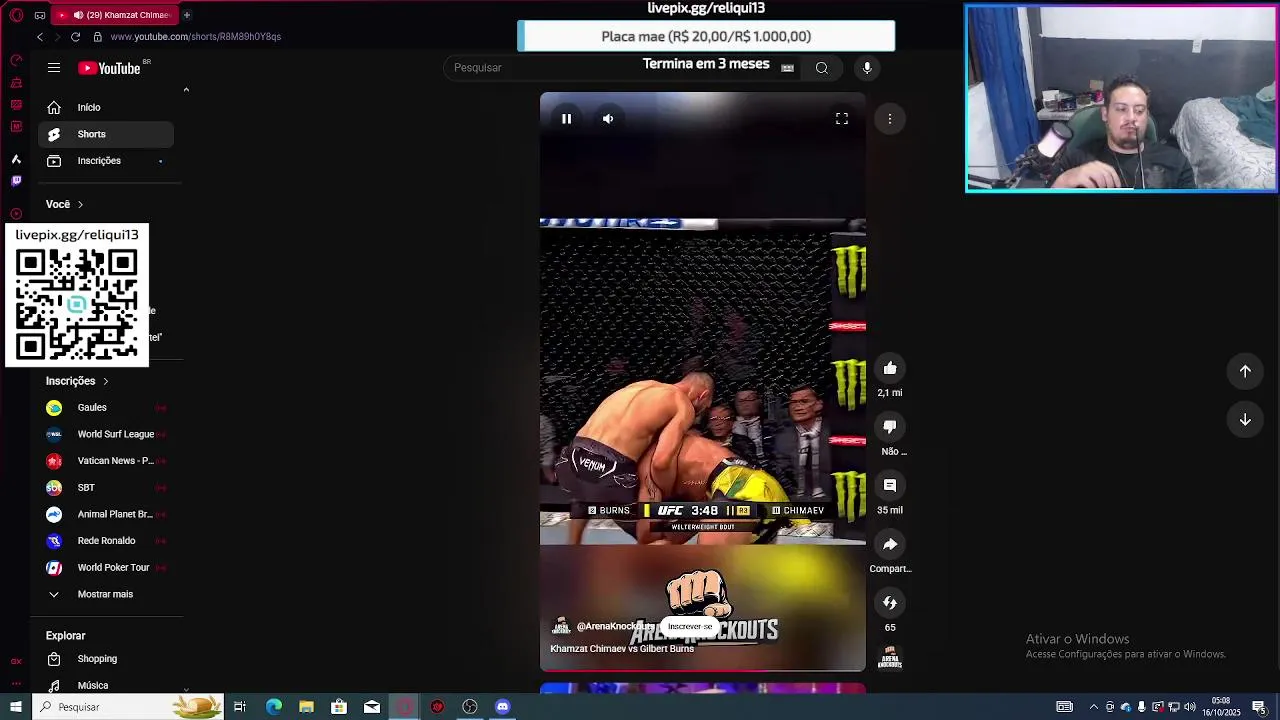Switch to OBS Studio on the taskbar

(470, 707)
